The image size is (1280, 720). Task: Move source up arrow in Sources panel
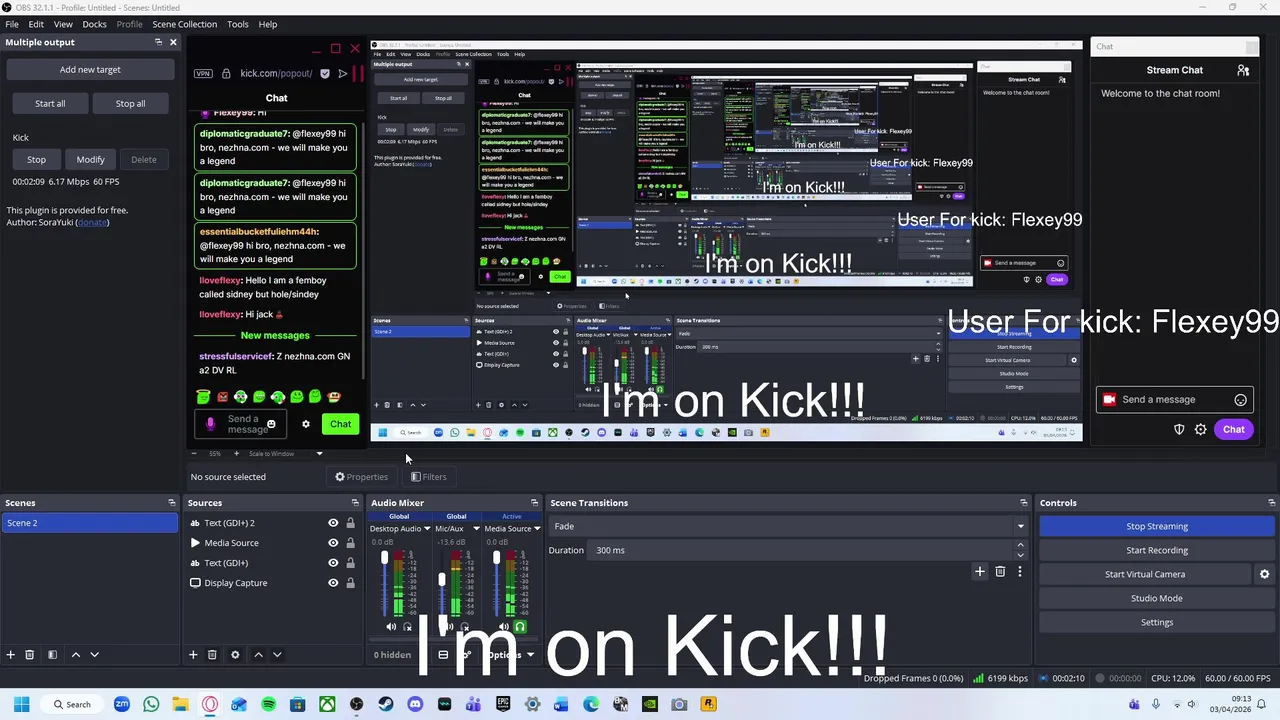click(x=258, y=655)
